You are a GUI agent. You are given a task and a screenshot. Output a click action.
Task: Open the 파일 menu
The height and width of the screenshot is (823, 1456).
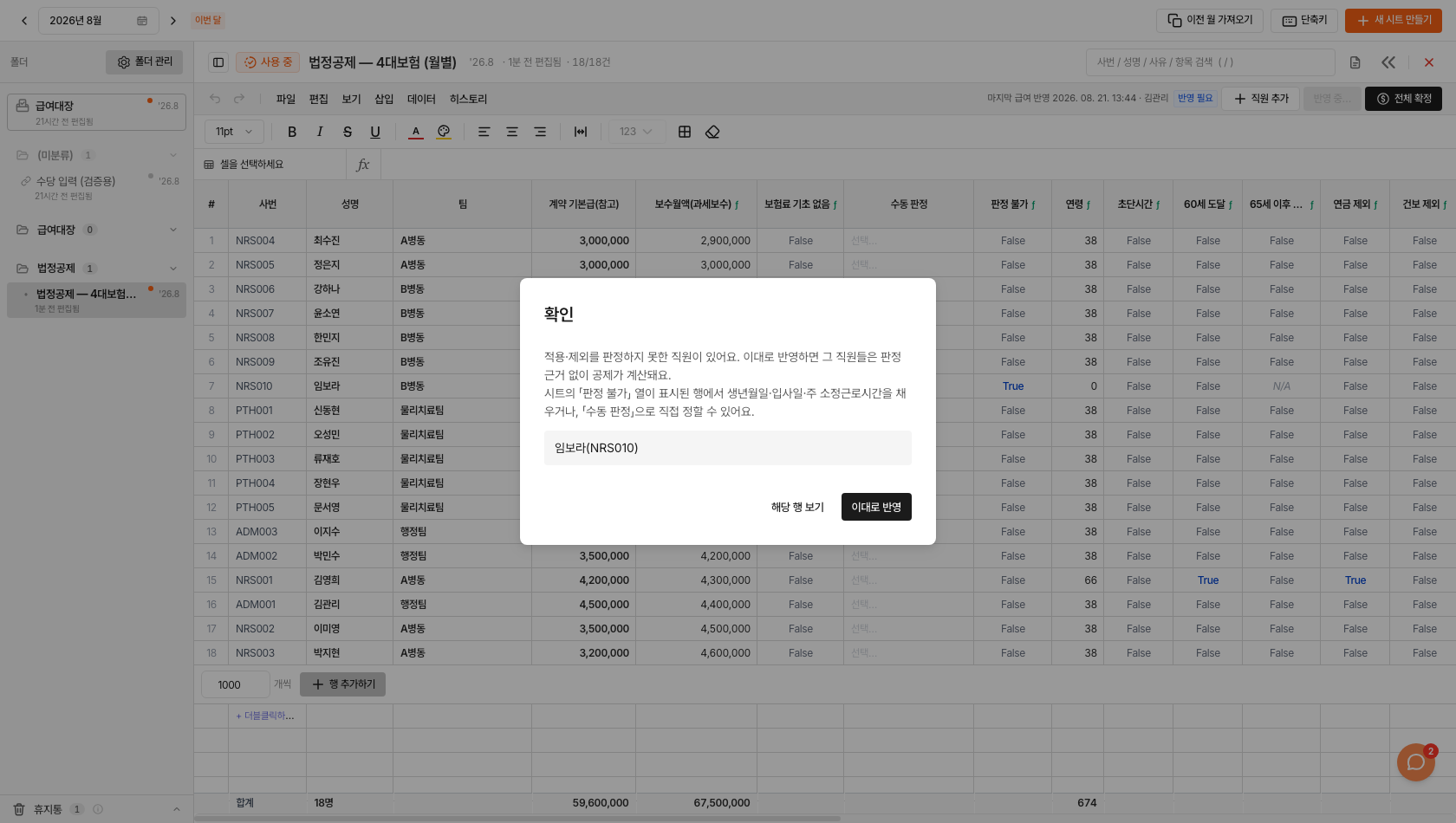coord(286,99)
